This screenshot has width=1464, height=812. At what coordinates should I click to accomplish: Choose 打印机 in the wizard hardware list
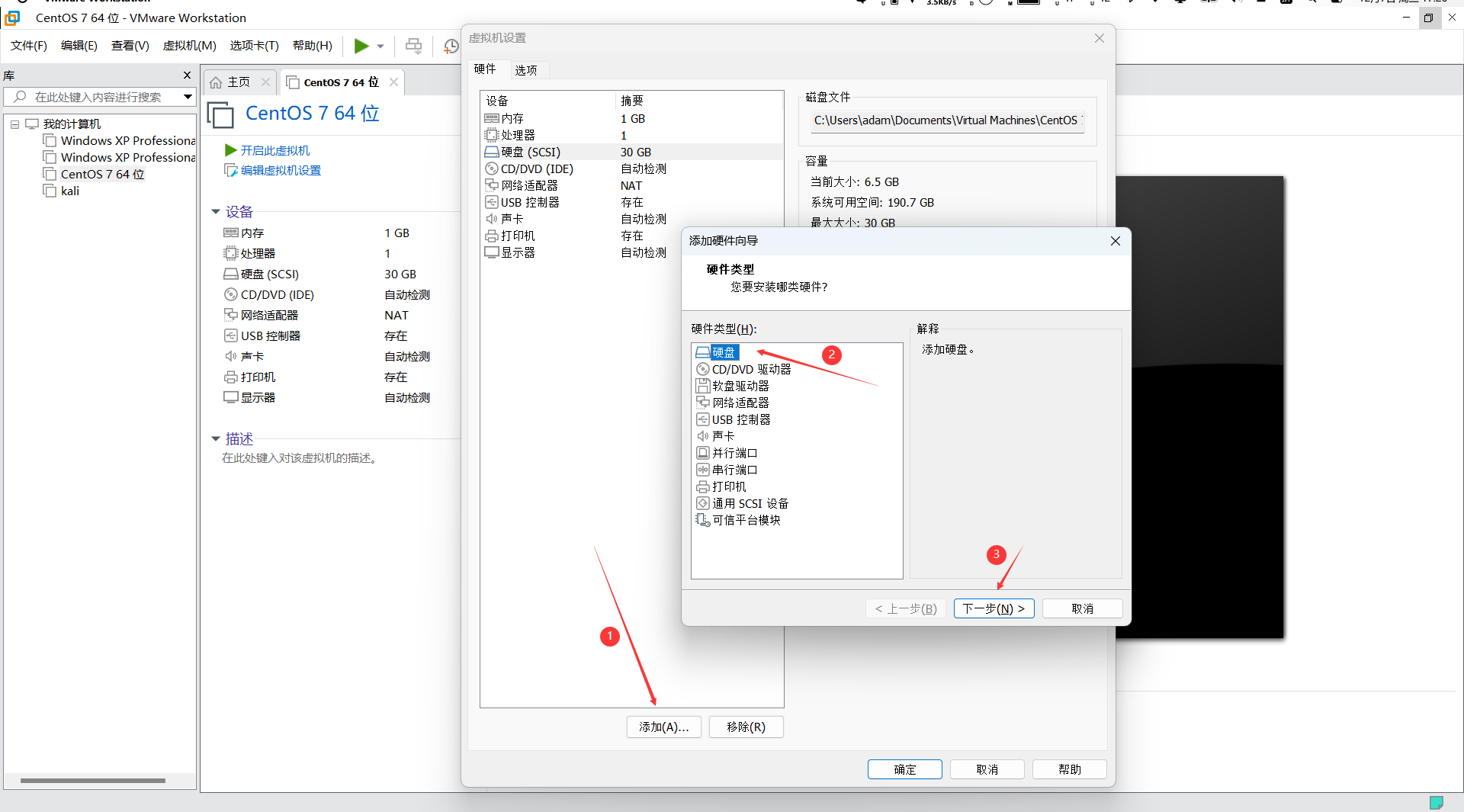pyautogui.click(x=721, y=486)
